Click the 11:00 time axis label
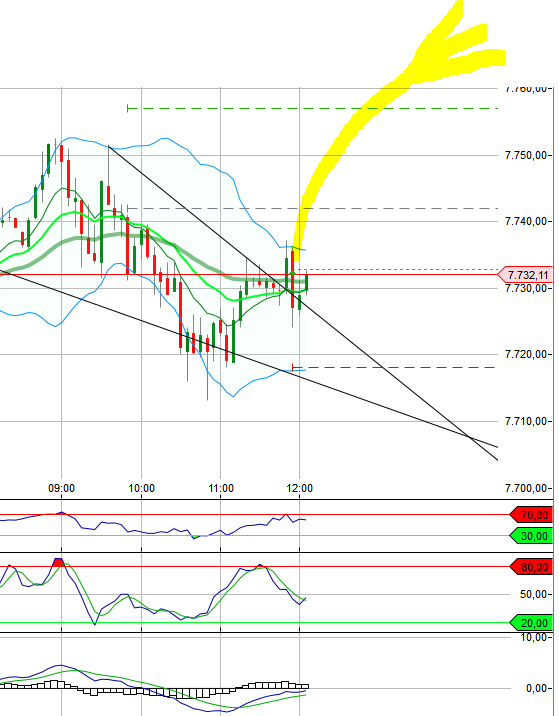 coord(221,488)
